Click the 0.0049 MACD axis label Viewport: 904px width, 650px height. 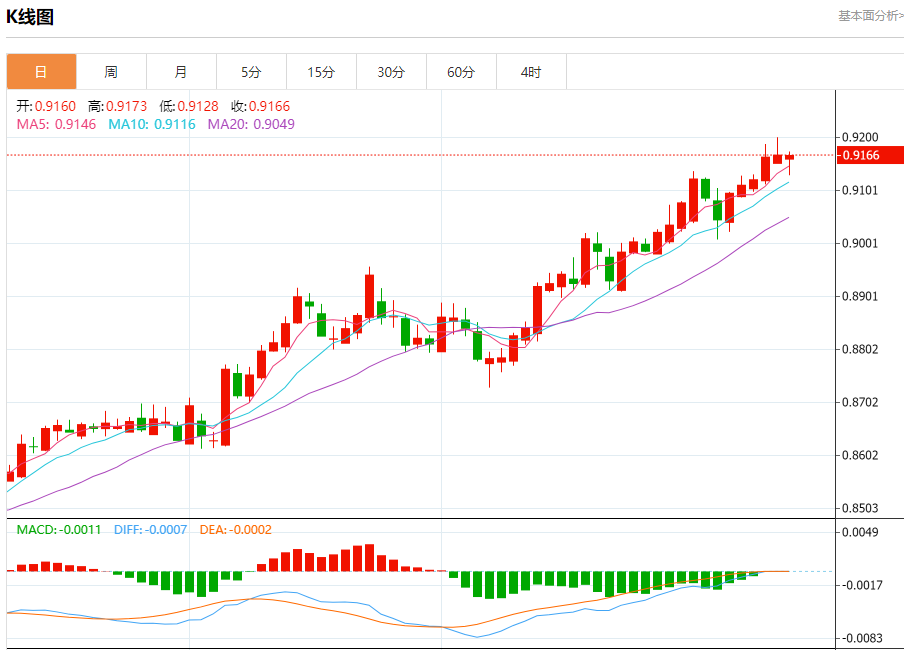pyautogui.click(x=860, y=532)
